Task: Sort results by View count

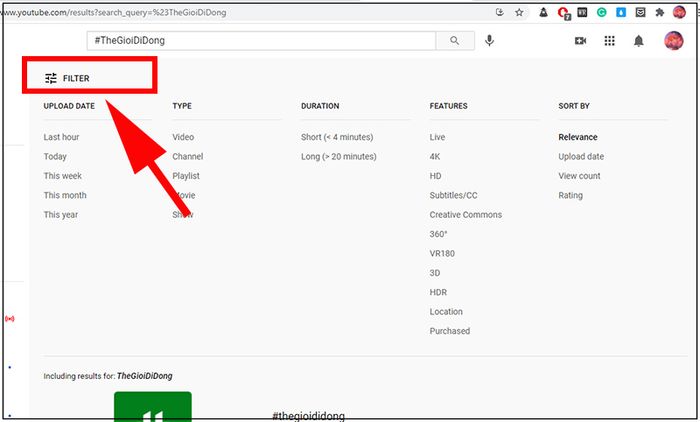Action: click(579, 176)
